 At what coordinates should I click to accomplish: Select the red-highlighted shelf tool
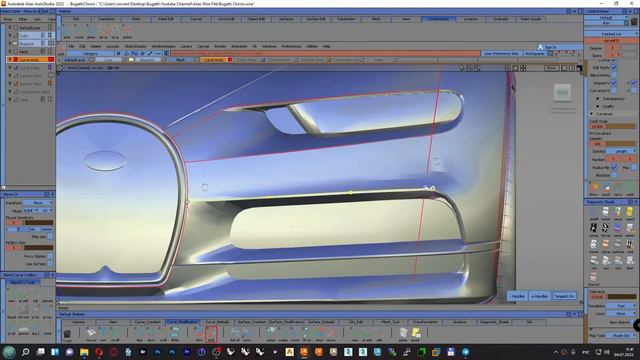click(211, 333)
